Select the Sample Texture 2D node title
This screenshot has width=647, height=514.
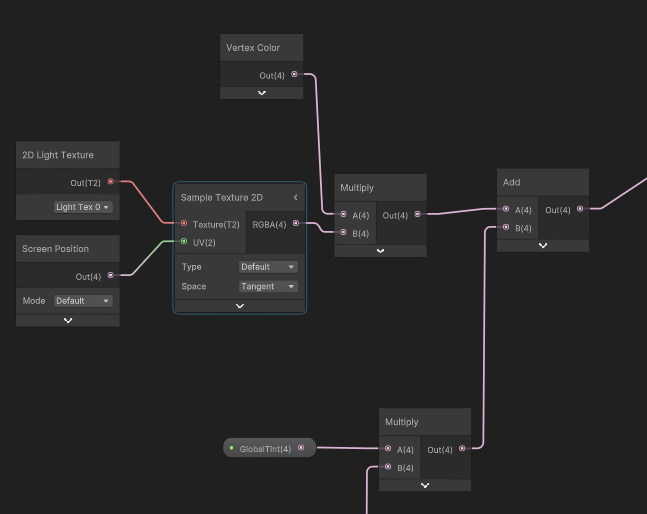click(x=222, y=198)
